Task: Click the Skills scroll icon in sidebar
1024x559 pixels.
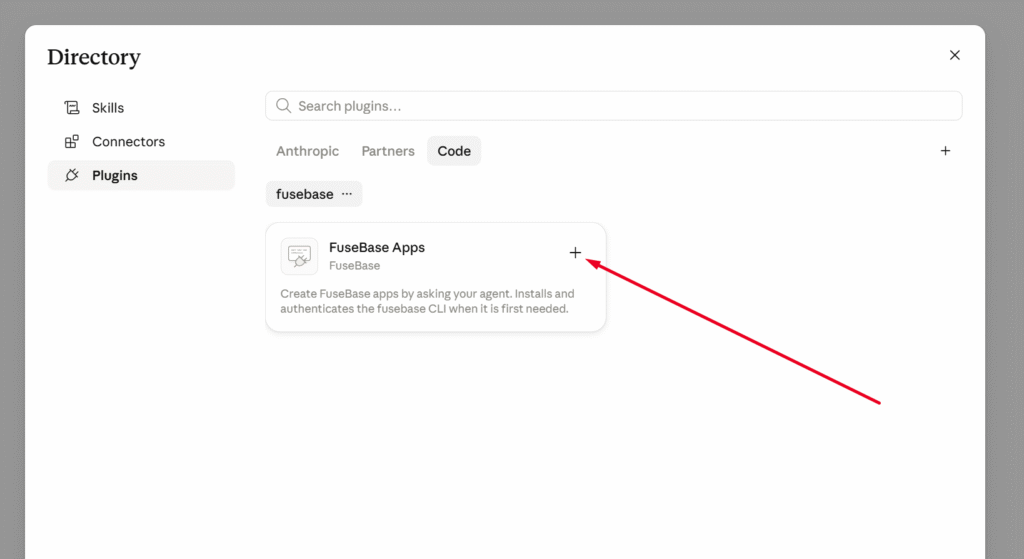Action: pyautogui.click(x=72, y=108)
